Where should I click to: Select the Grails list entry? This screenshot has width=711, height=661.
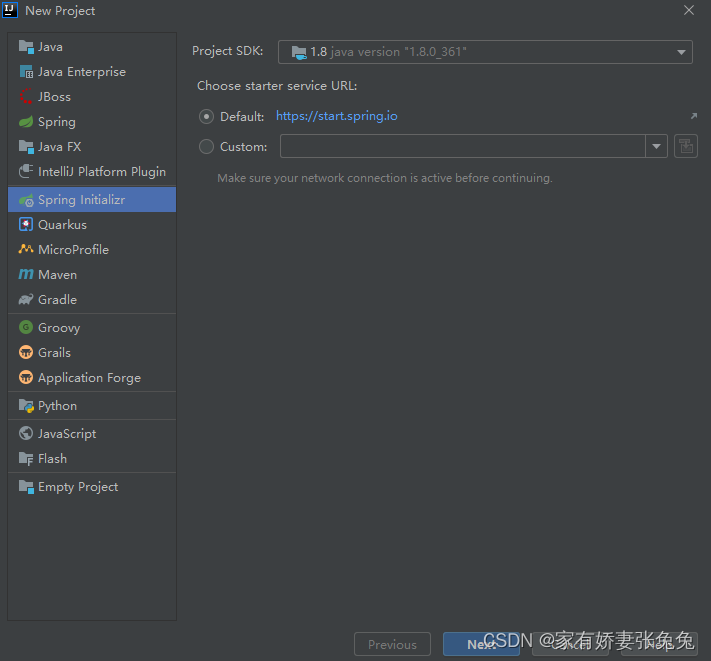92,352
